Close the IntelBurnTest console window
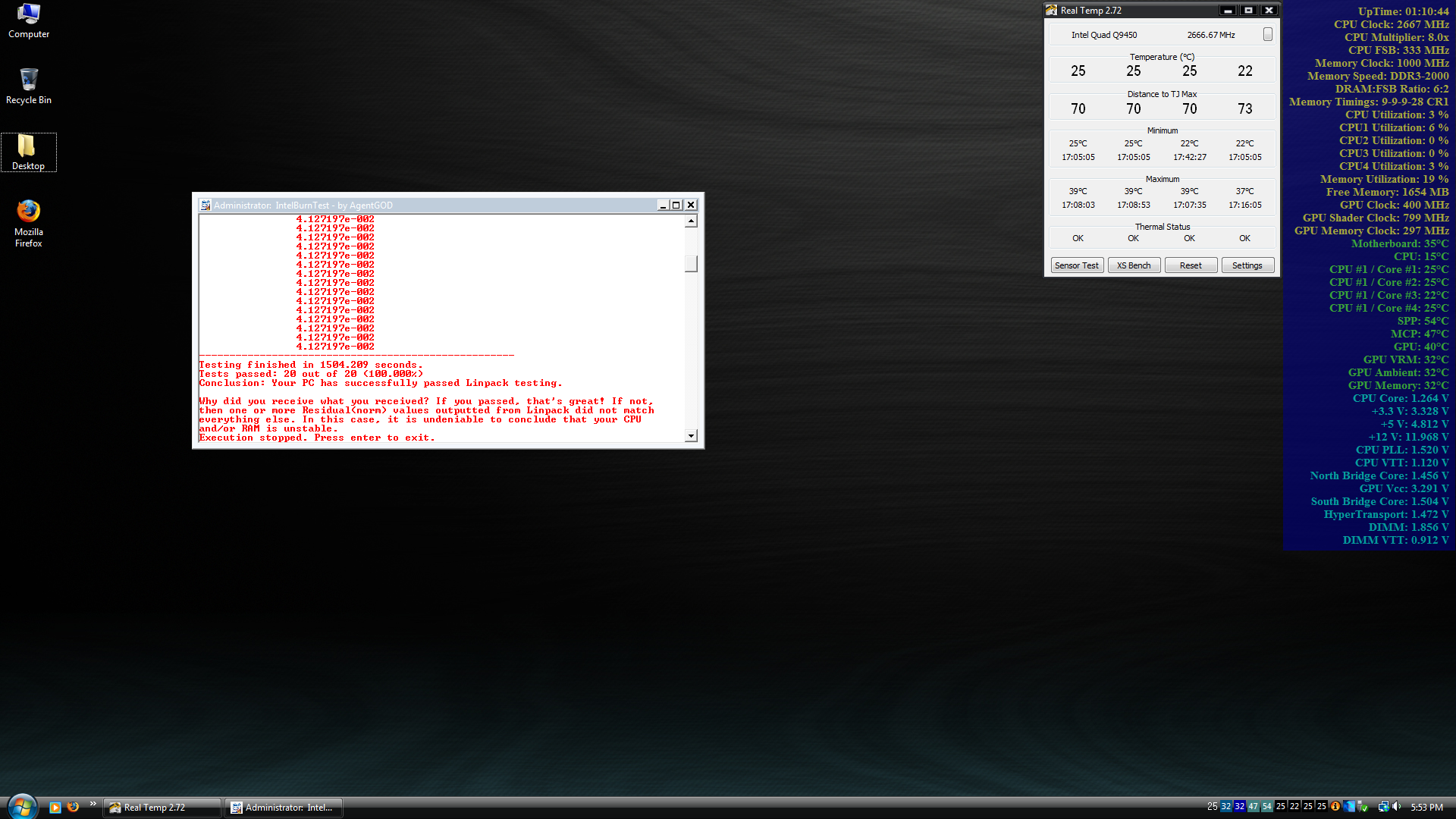The image size is (1456, 819). 691,206
